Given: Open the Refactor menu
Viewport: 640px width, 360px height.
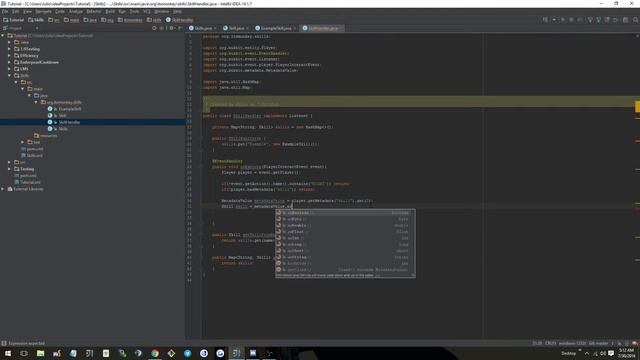Looking at the screenshot, I should [93, 11].
